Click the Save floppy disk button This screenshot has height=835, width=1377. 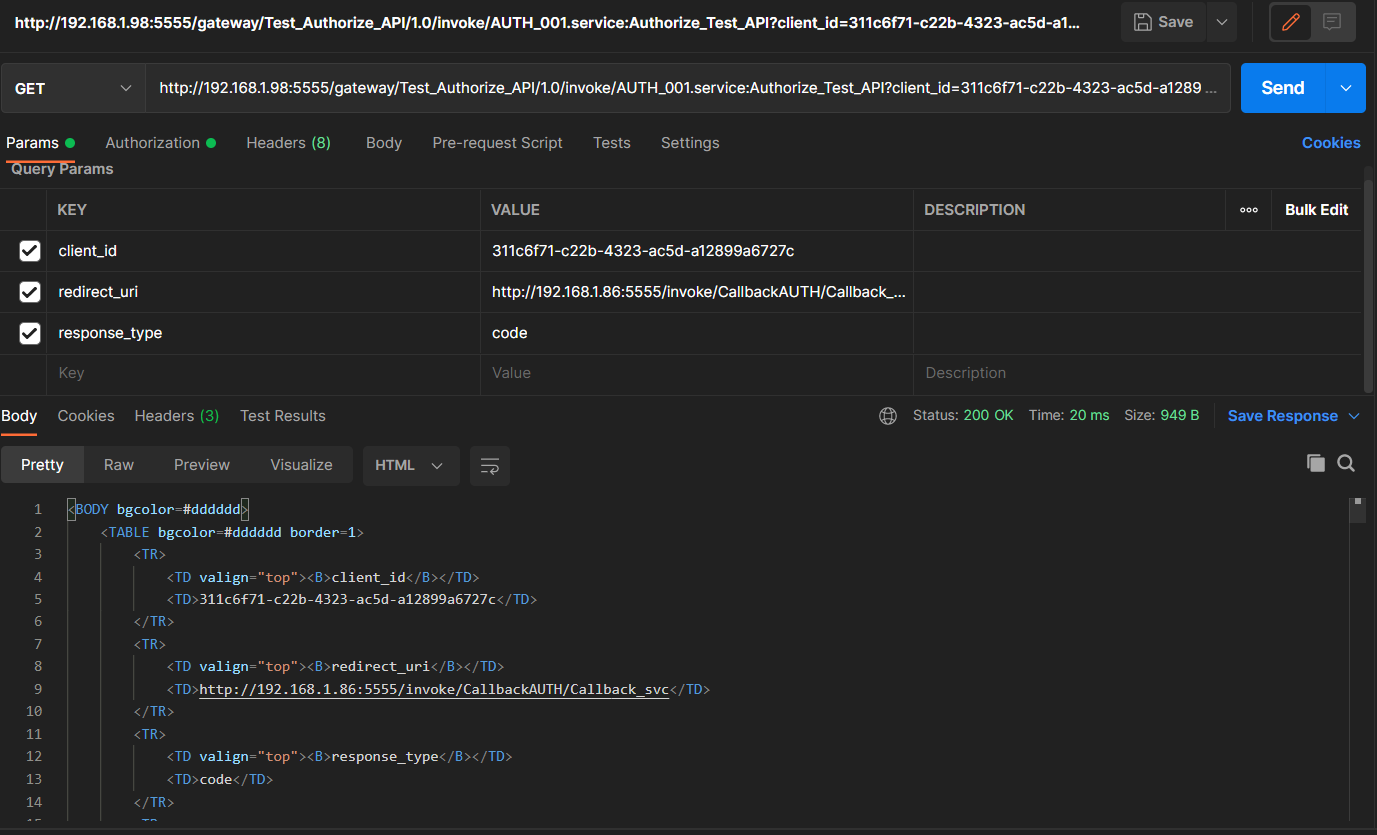pos(1164,22)
